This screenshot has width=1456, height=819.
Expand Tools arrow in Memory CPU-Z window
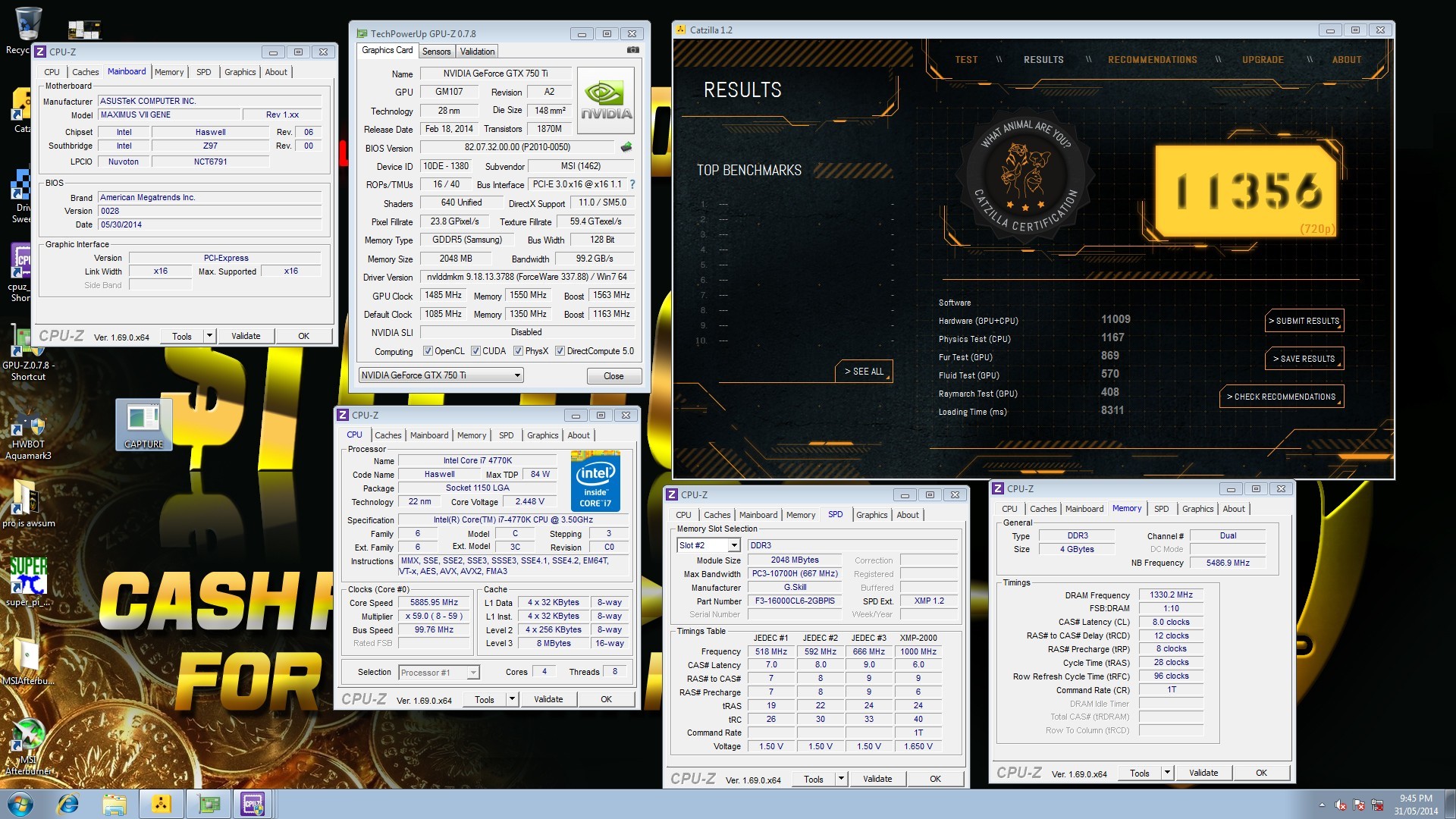[x=1168, y=773]
